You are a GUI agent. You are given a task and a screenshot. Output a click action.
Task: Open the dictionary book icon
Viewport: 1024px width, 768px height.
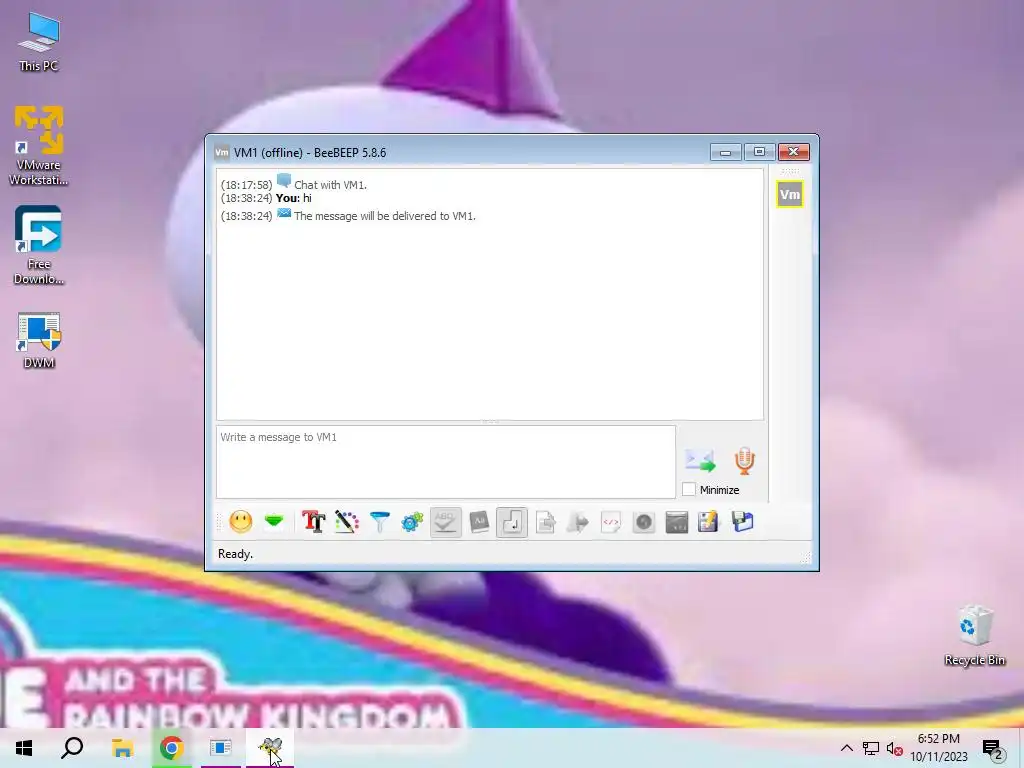coord(479,522)
